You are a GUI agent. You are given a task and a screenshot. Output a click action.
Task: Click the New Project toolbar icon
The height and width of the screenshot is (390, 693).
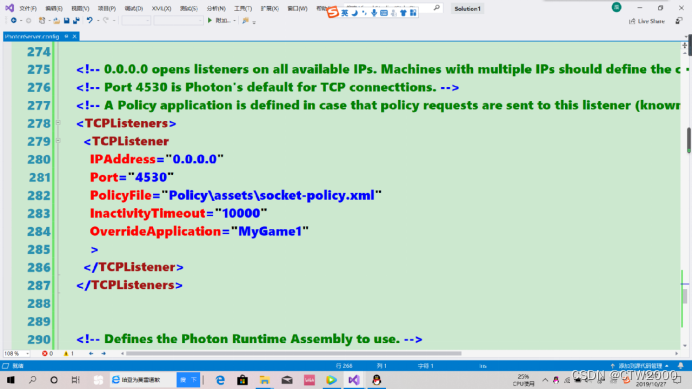tap(42, 20)
